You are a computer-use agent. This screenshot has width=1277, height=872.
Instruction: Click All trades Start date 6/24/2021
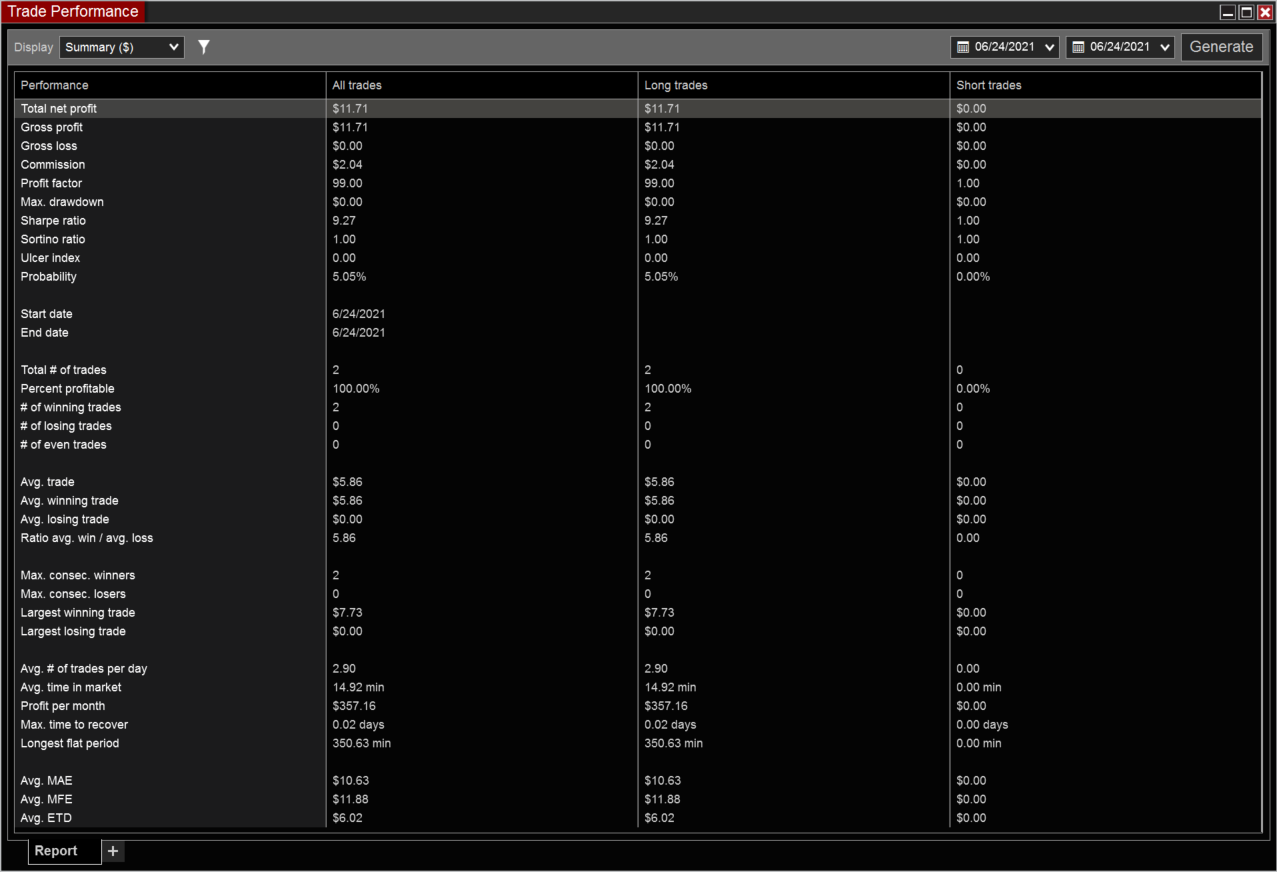point(359,314)
